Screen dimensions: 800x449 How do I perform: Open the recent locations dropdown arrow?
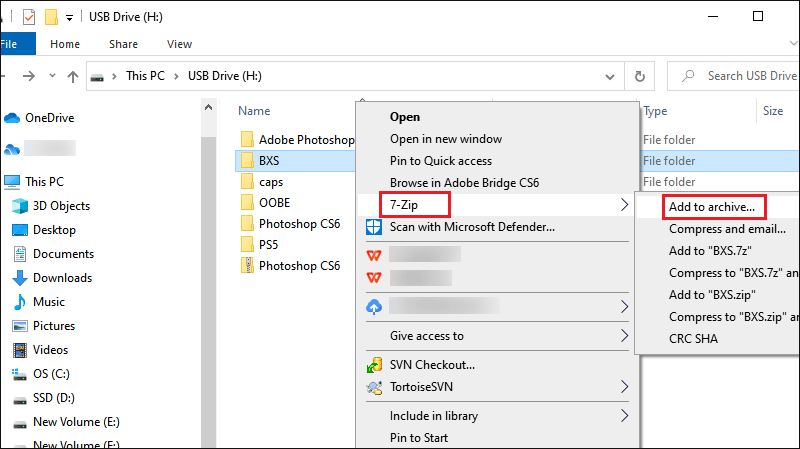52,76
